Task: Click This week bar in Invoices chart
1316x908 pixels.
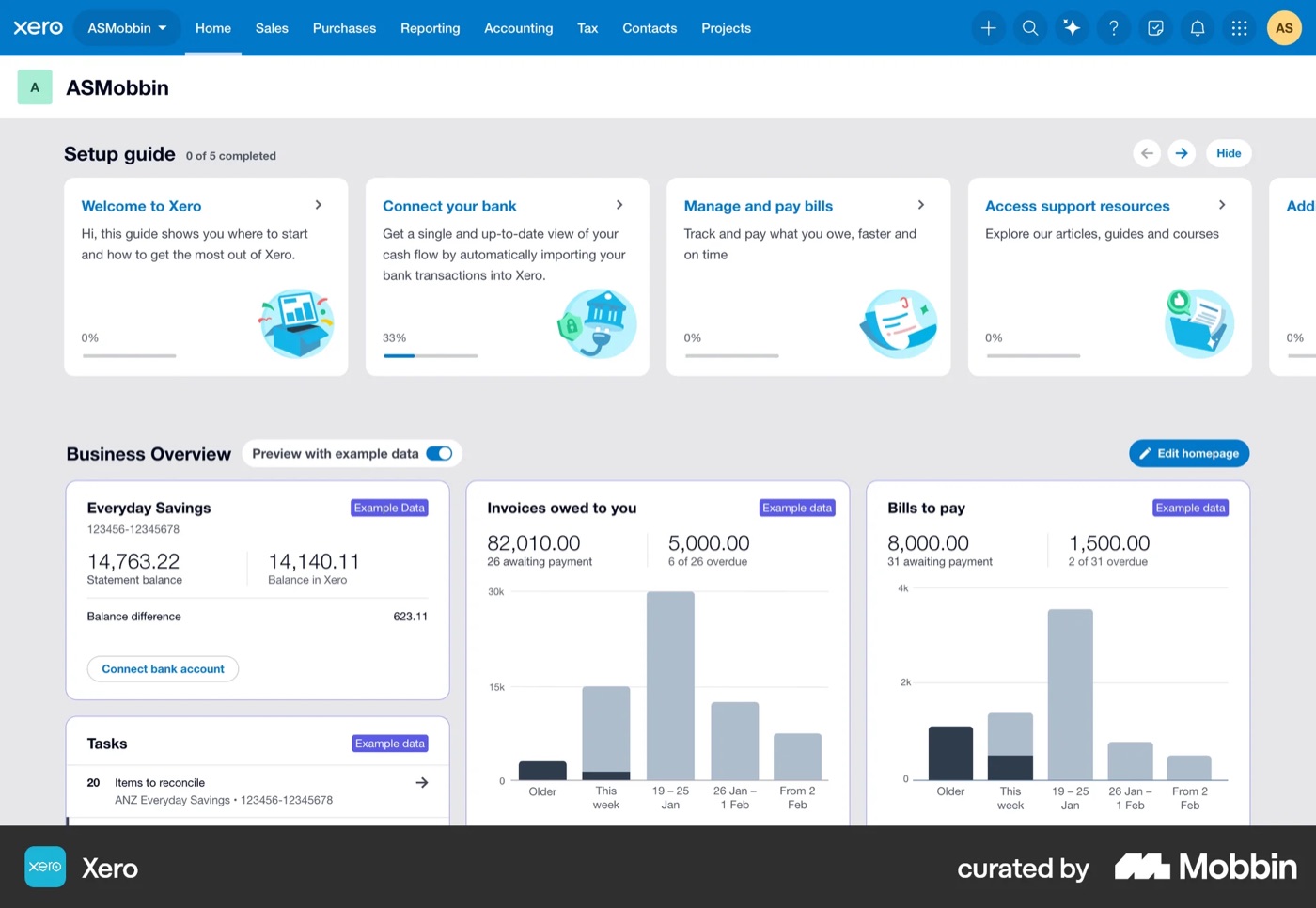Action: (x=606, y=733)
